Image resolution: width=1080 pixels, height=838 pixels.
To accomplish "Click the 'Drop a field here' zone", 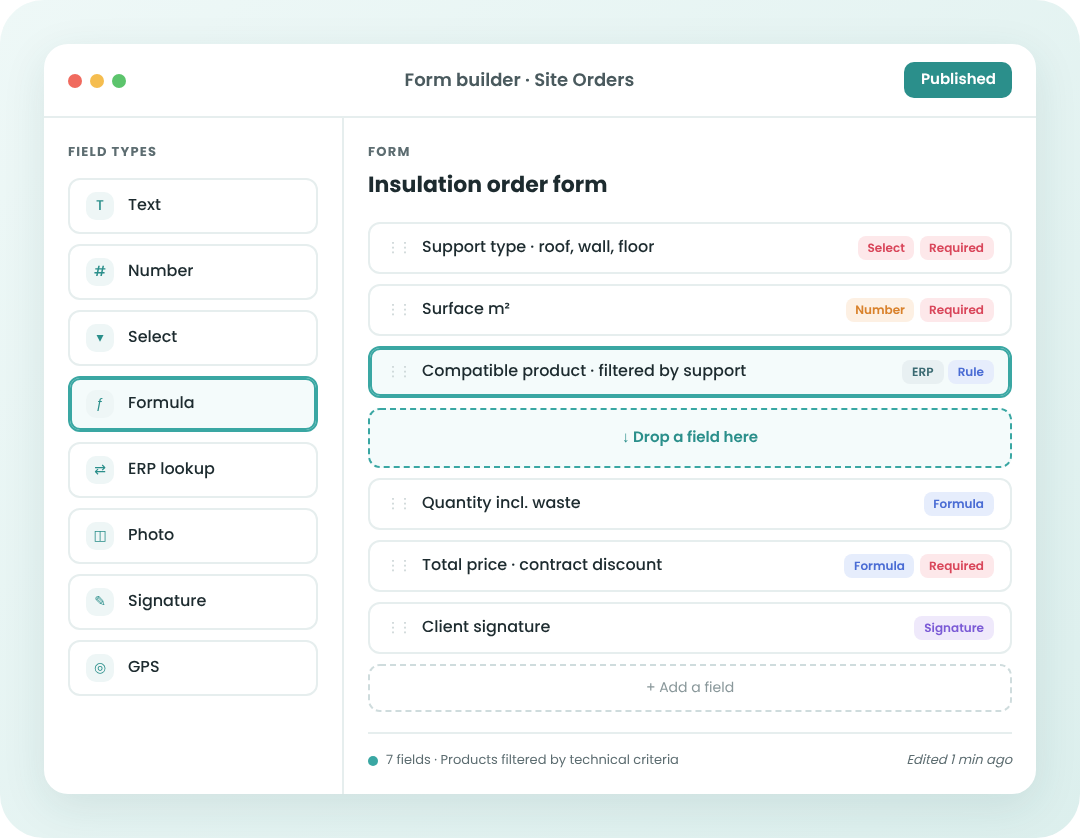I will [x=689, y=438].
